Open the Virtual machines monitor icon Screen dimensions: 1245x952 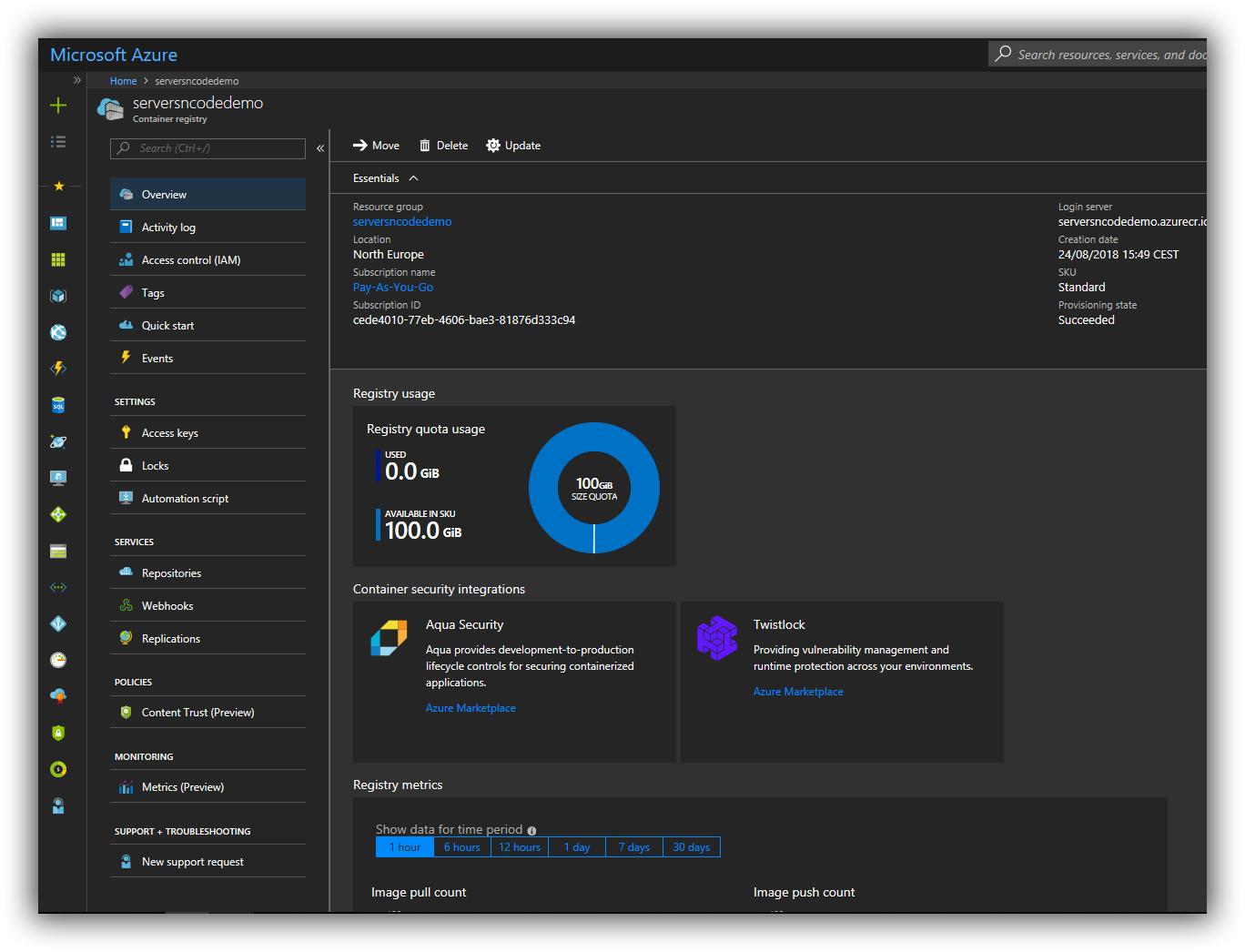click(58, 478)
